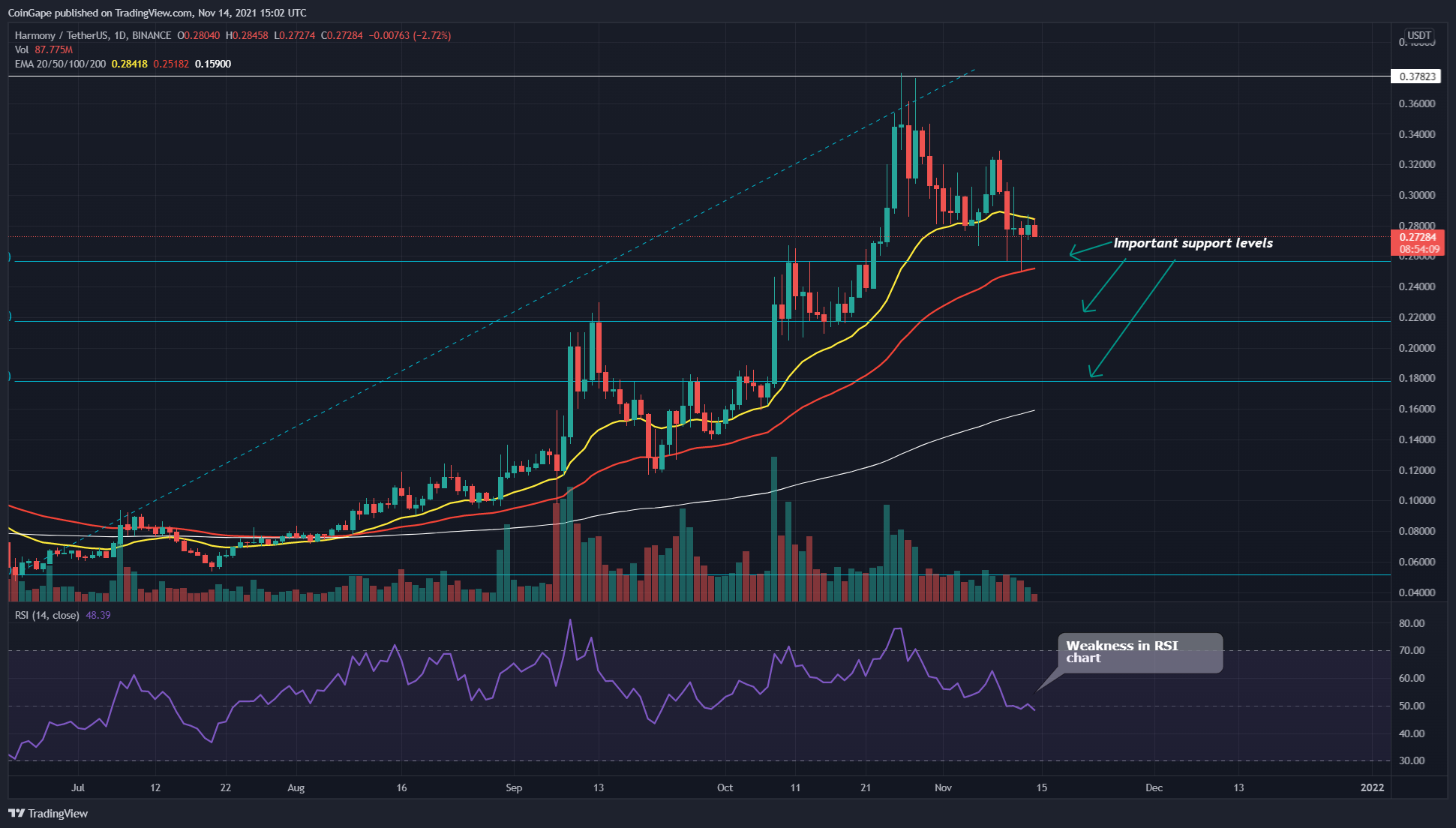The width and height of the screenshot is (1456, 828).
Task: Click the volume value 87.775M
Action: (53, 49)
